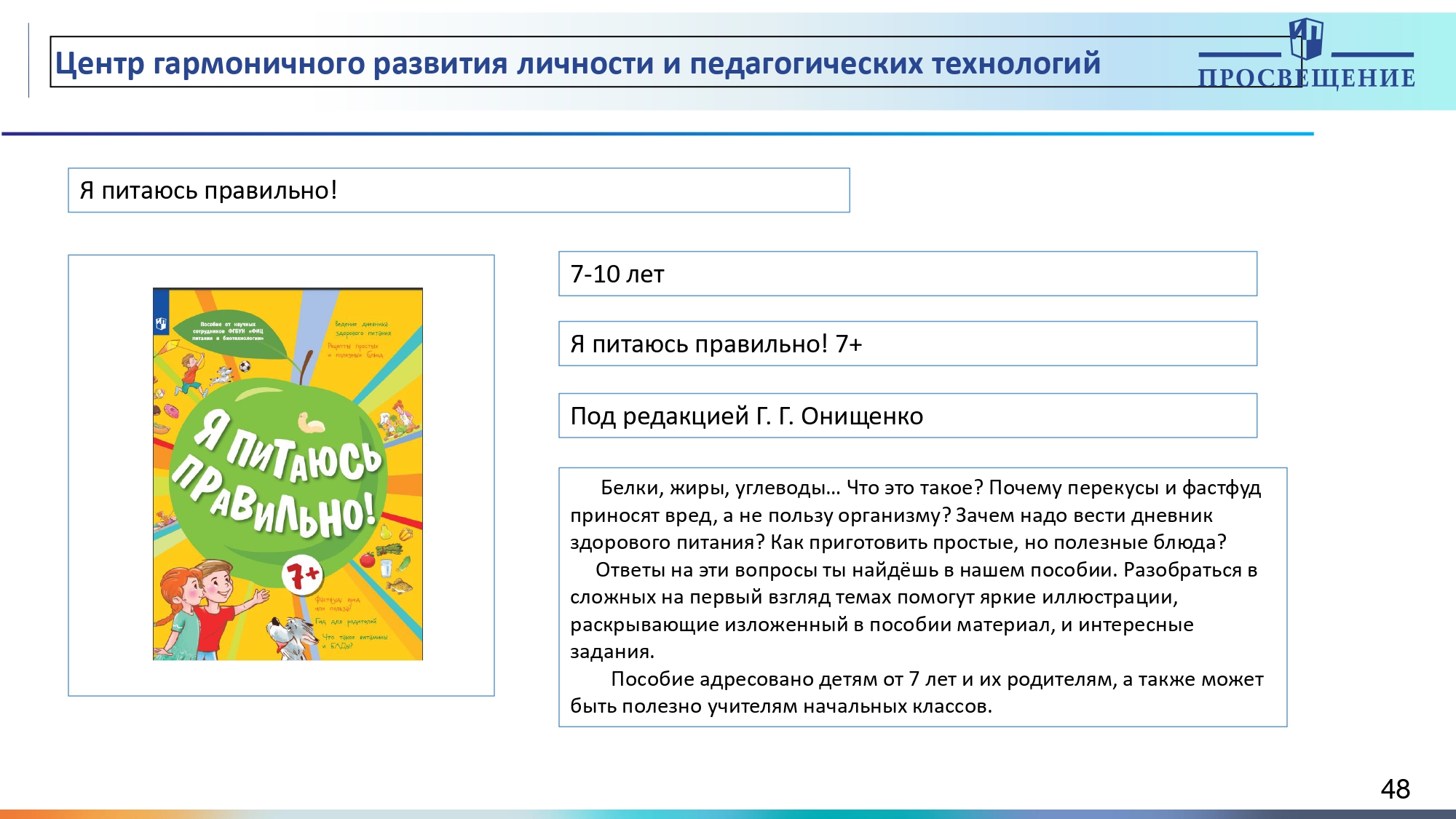Click the 'Я питаюсь правильно! 7+' field
Viewport: 1456px width, 819px height.
(x=908, y=344)
